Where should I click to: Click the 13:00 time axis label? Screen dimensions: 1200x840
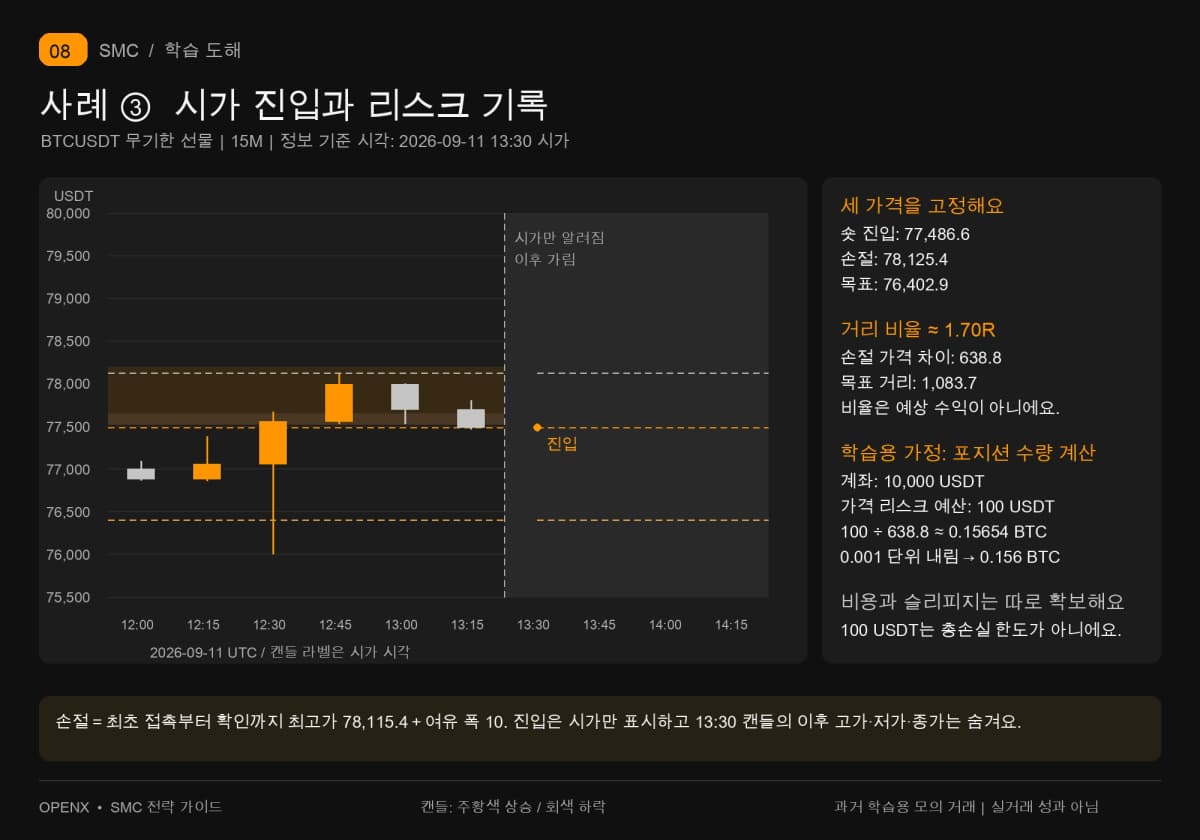[401, 625]
